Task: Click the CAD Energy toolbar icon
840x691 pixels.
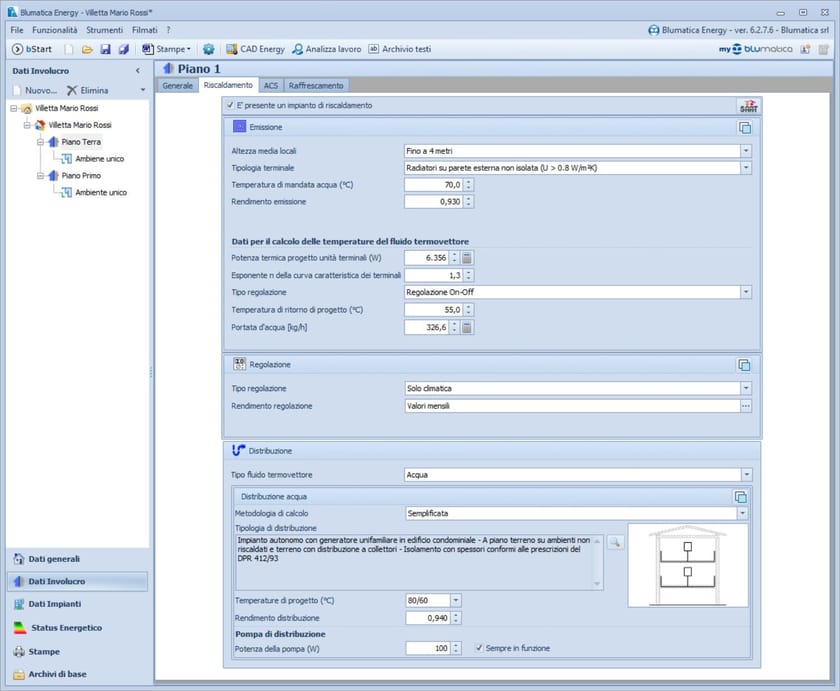Action: 232,49
